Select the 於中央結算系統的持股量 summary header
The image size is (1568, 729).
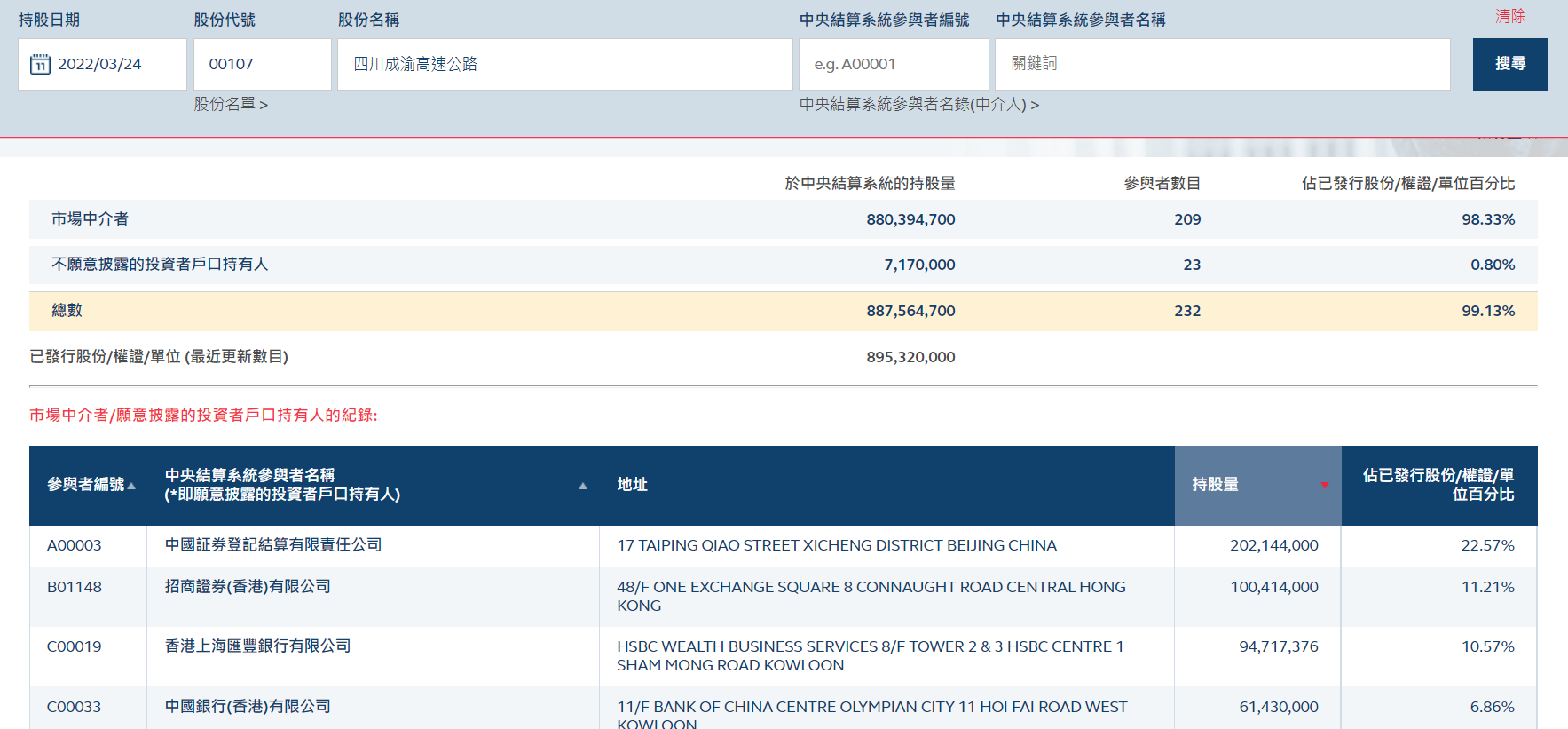tap(870, 183)
